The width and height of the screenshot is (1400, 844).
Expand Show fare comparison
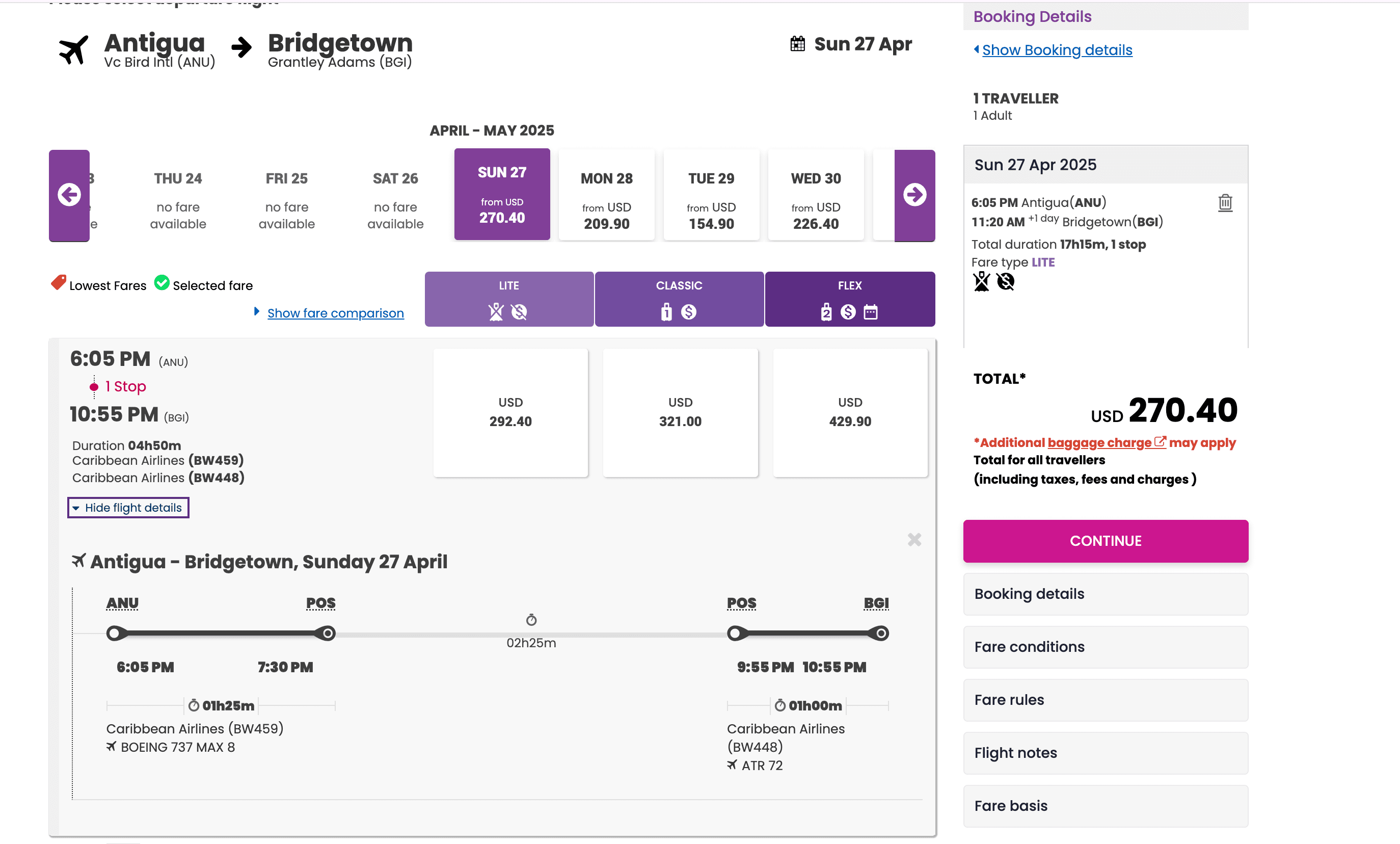(x=335, y=313)
